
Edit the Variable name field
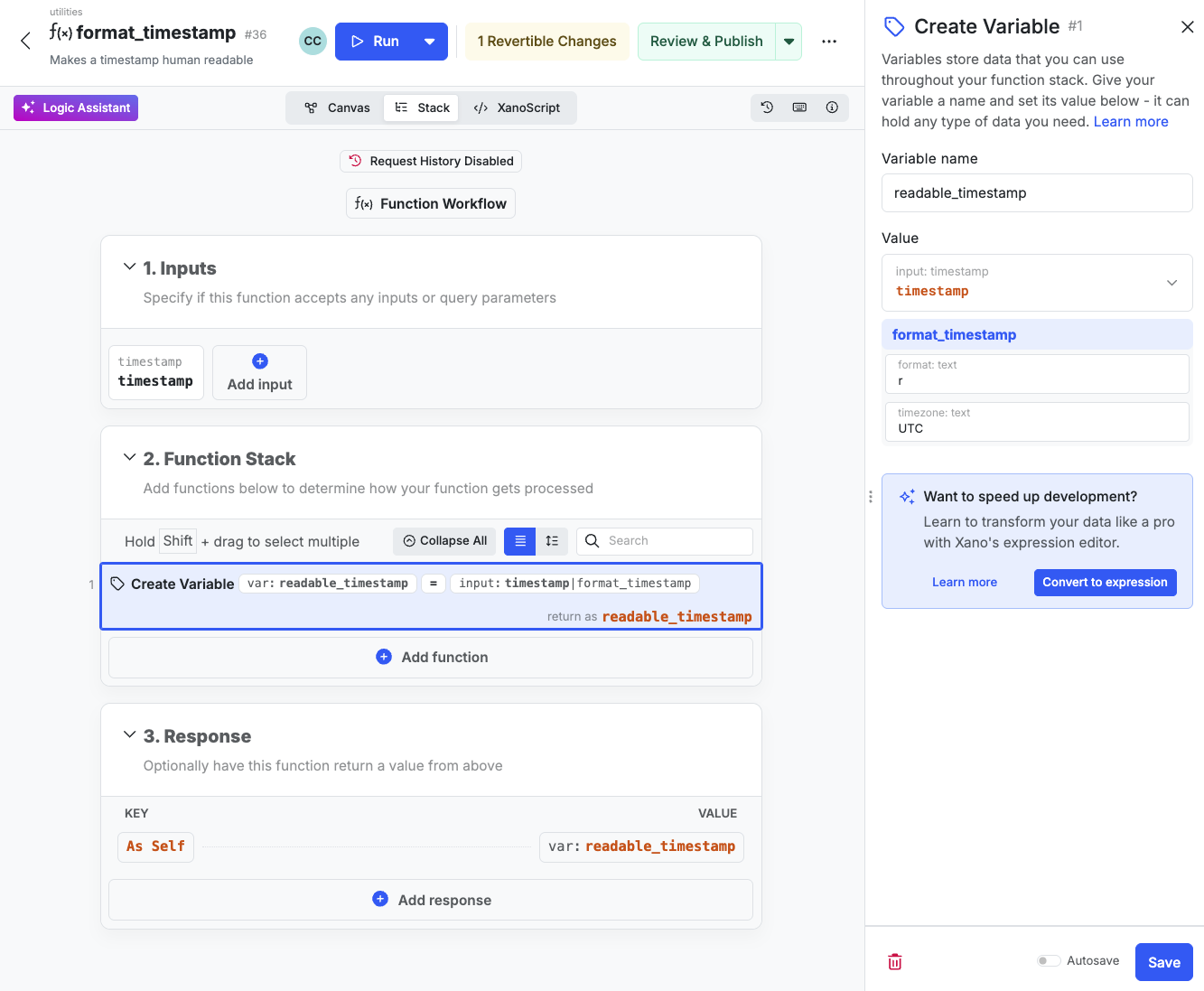point(1037,193)
